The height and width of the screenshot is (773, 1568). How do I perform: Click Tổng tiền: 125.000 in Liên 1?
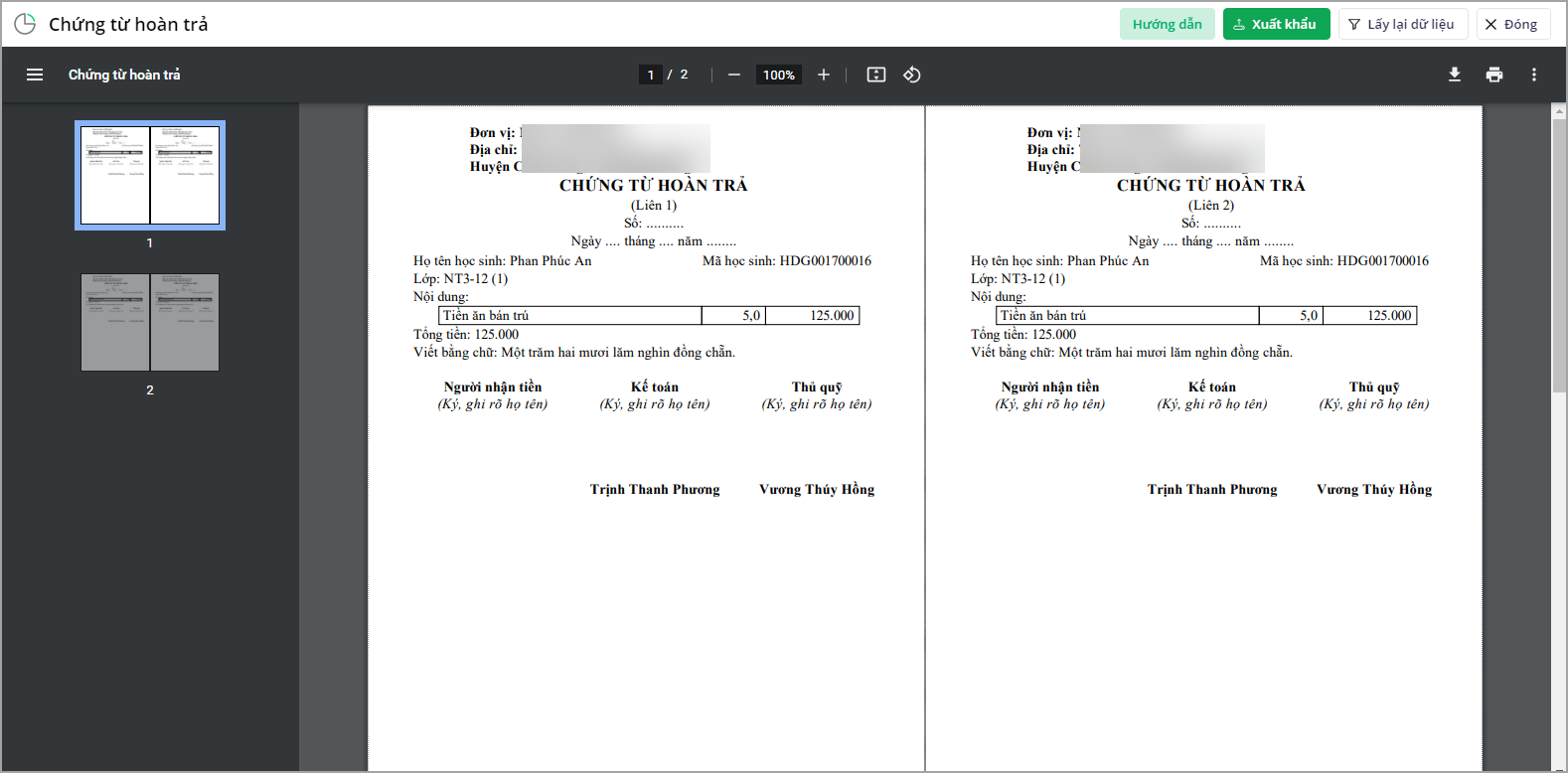466,335
